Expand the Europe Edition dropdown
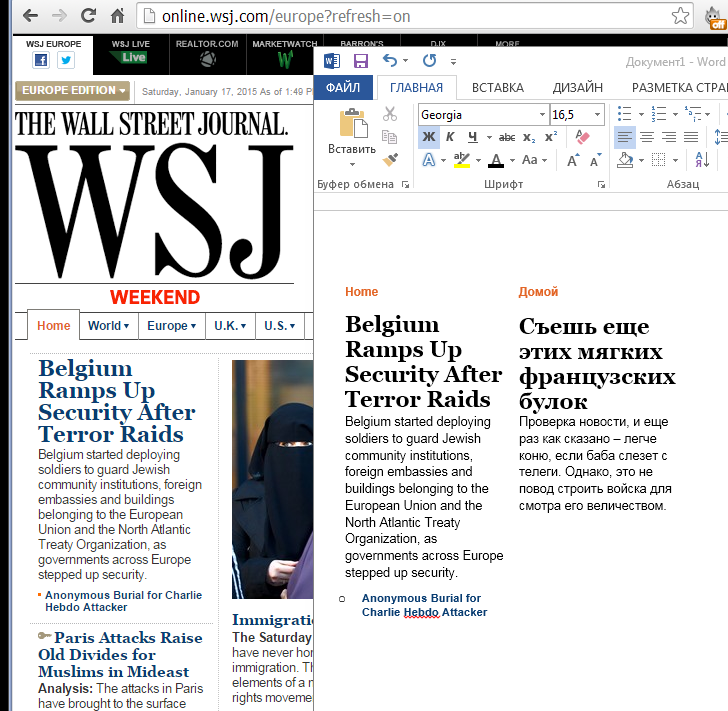The height and width of the screenshot is (711, 728). point(72,90)
